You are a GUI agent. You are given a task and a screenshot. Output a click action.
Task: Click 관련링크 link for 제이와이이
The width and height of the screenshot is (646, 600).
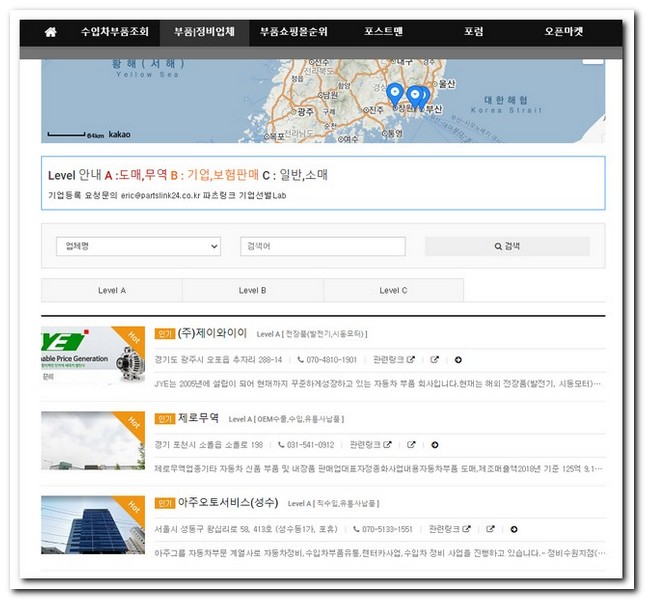[x=391, y=360]
